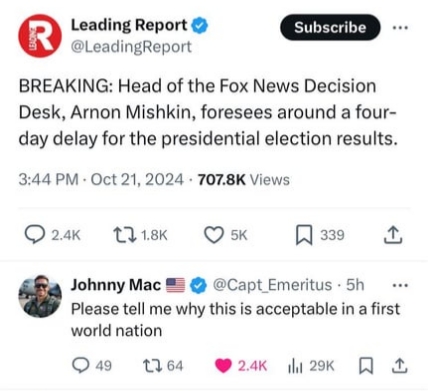Click the Subscribe button
Screen dimensions: 428x391
click(330, 27)
